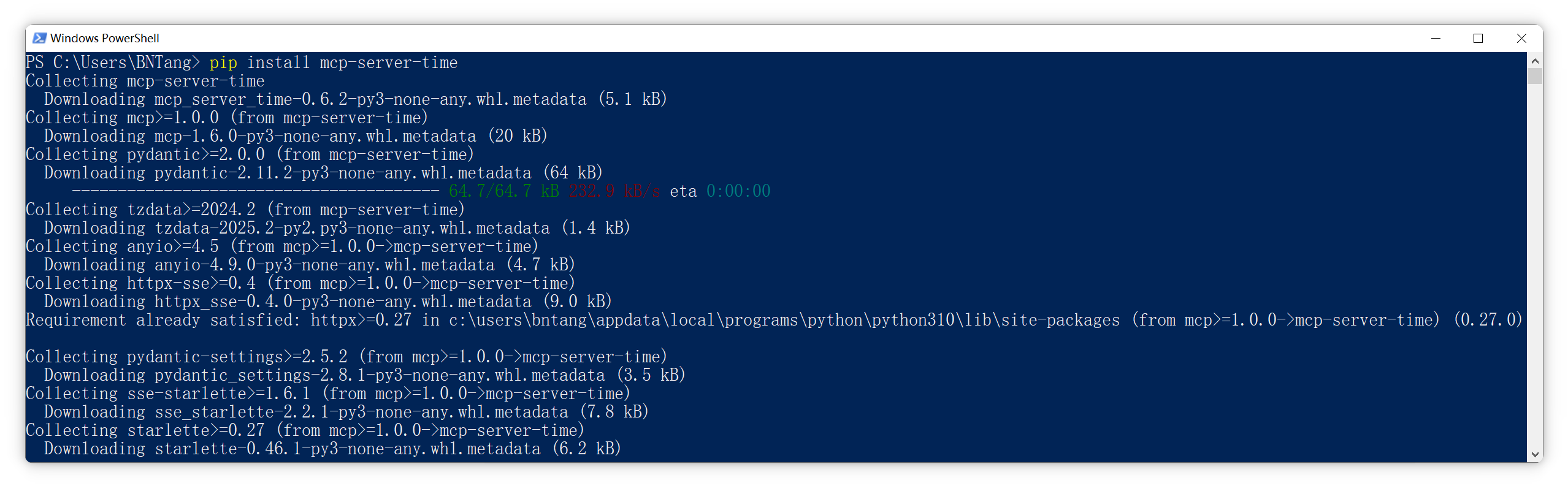This screenshot has width=1568, height=488.
Task: Click the 'Requirement already satisfied: httpx' line
Action: [x=774, y=320]
